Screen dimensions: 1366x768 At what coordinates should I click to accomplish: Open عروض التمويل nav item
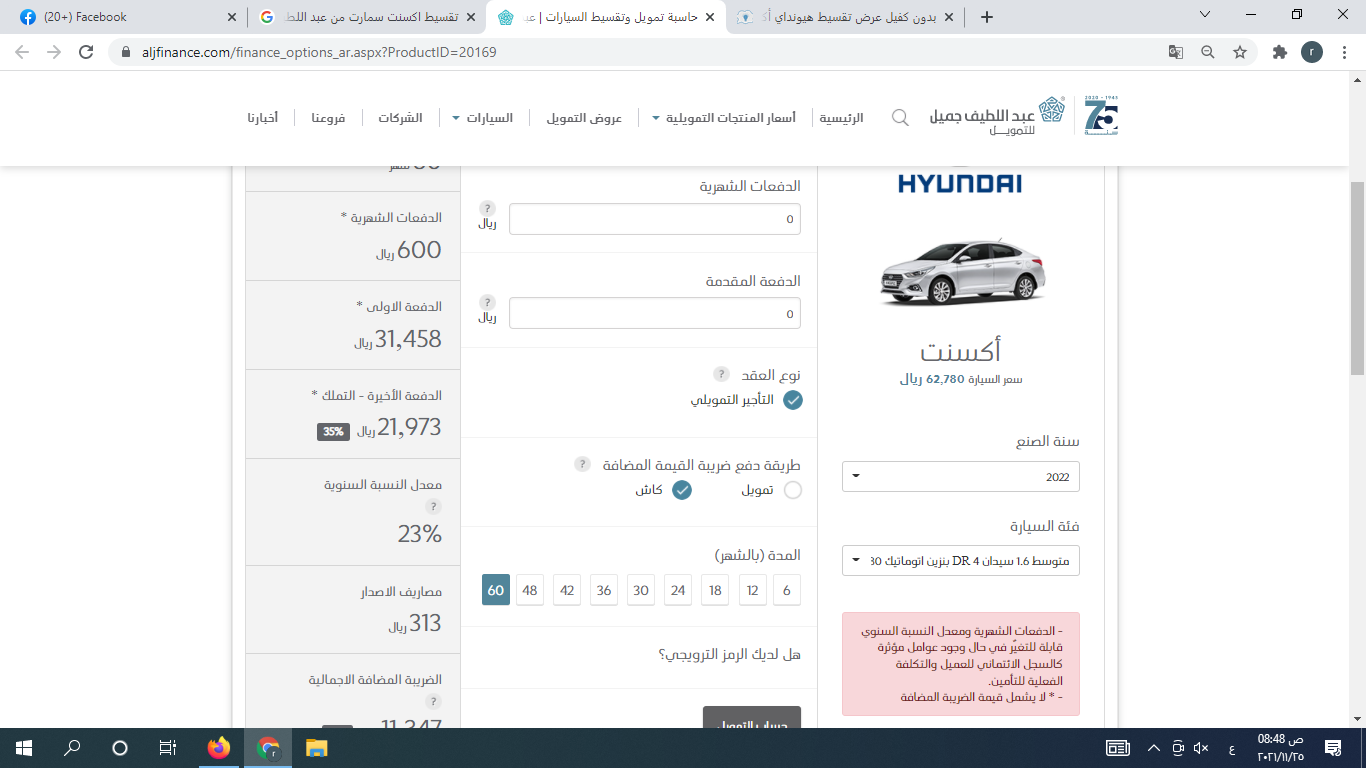click(584, 118)
